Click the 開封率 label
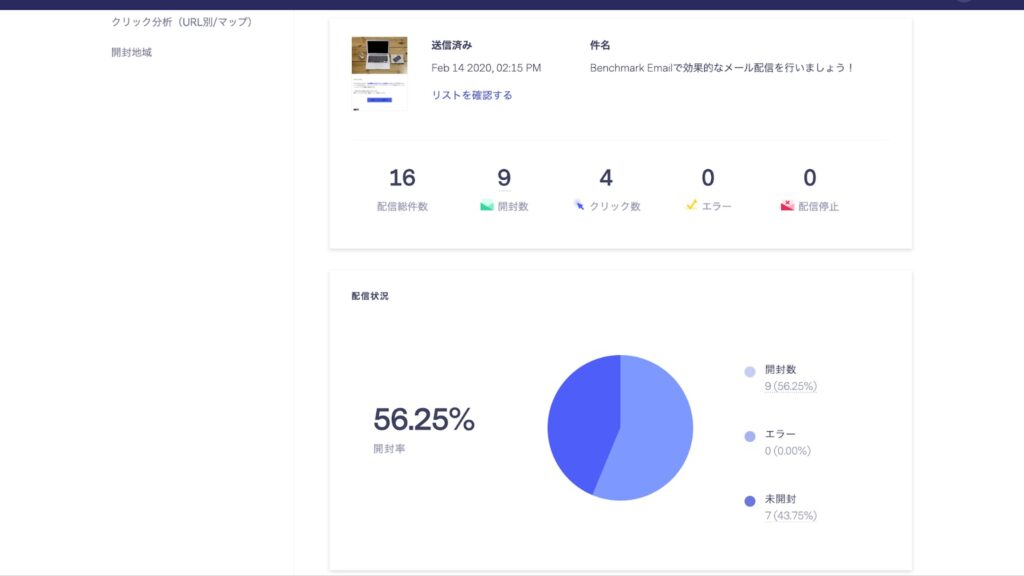 (389, 449)
